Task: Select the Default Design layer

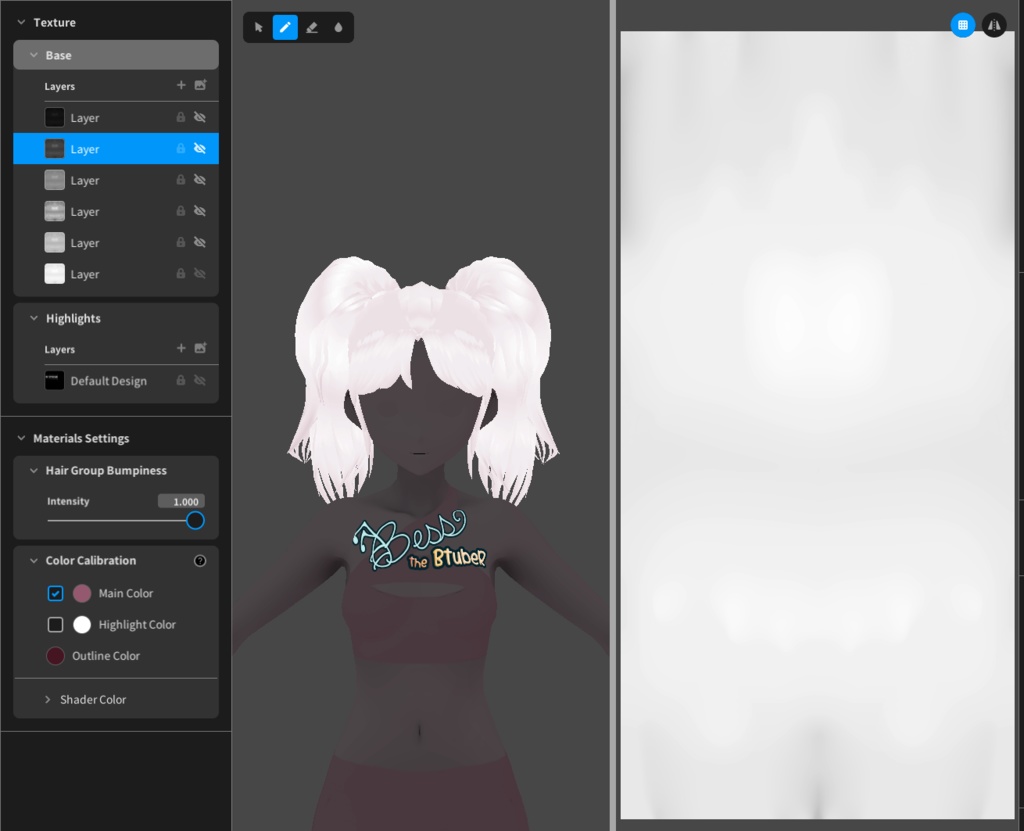Action: click(x=107, y=381)
